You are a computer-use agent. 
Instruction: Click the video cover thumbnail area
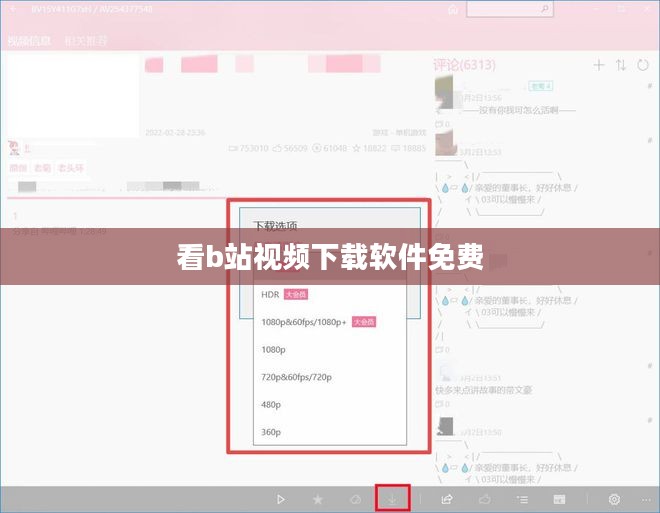[x=73, y=96]
